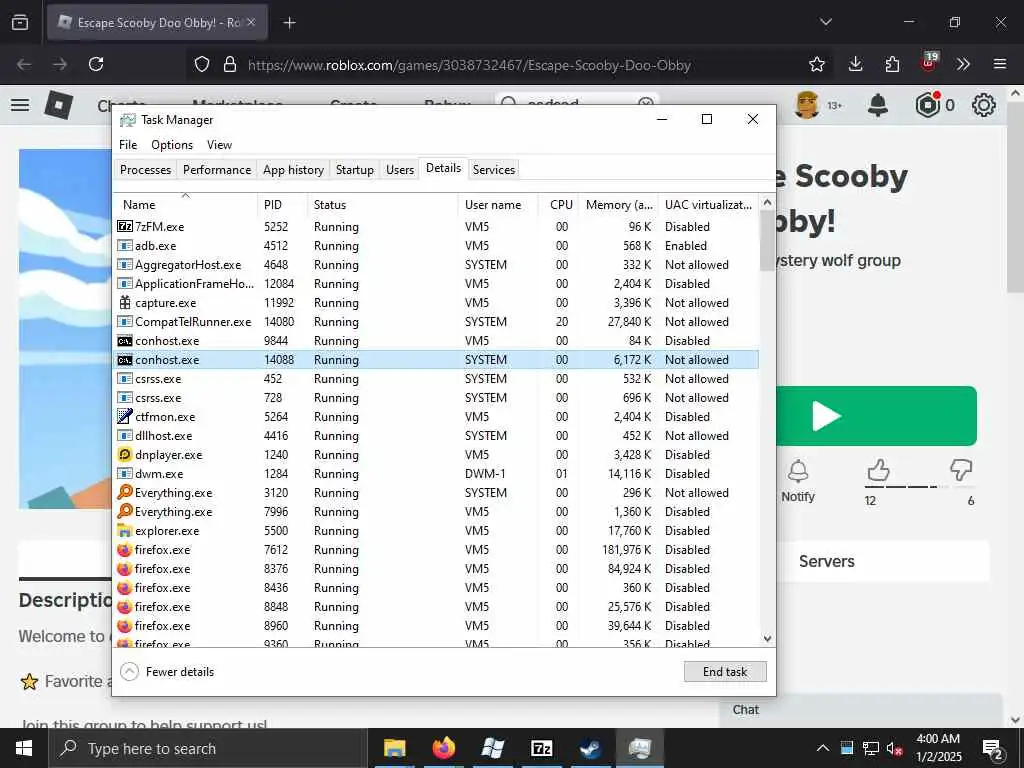Image resolution: width=1024 pixels, height=768 pixels.
Task: Switch to the Processes tab
Action: point(146,170)
